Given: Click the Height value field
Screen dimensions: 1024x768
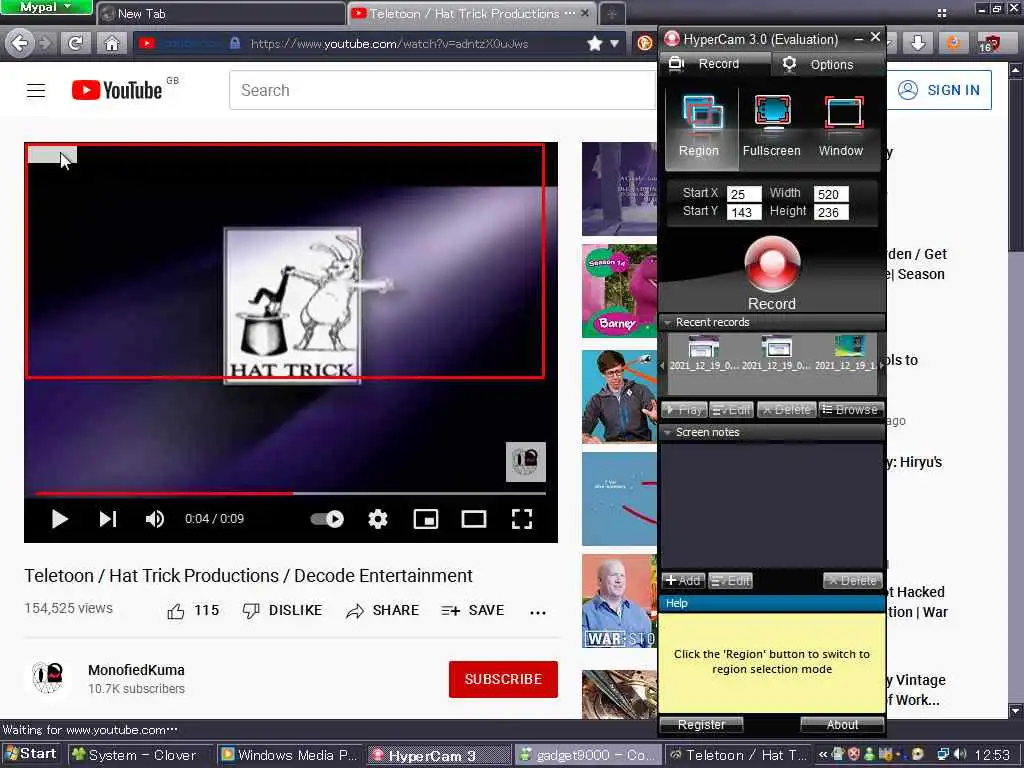Looking at the screenshot, I should [831, 212].
